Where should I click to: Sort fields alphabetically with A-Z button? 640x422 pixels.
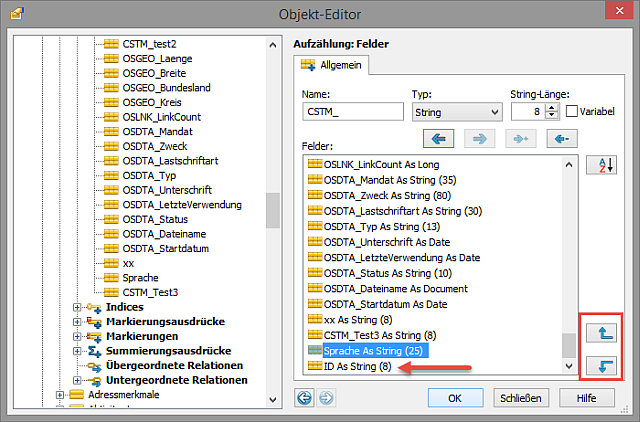[602, 165]
